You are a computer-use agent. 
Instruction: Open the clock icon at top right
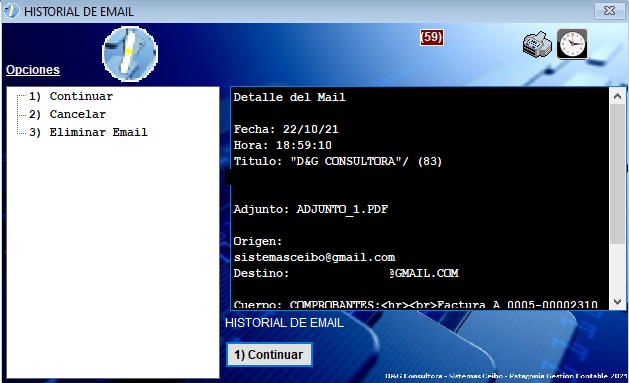pos(572,44)
